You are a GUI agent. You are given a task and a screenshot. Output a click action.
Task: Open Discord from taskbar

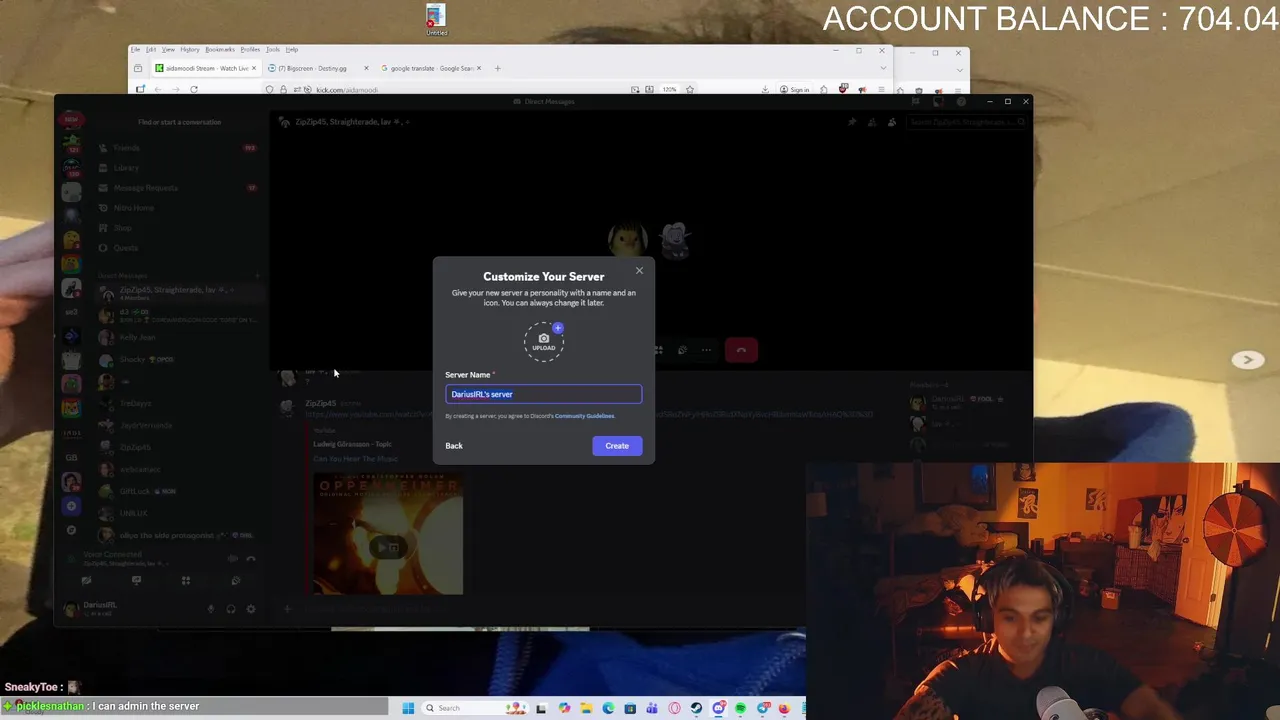[718, 708]
